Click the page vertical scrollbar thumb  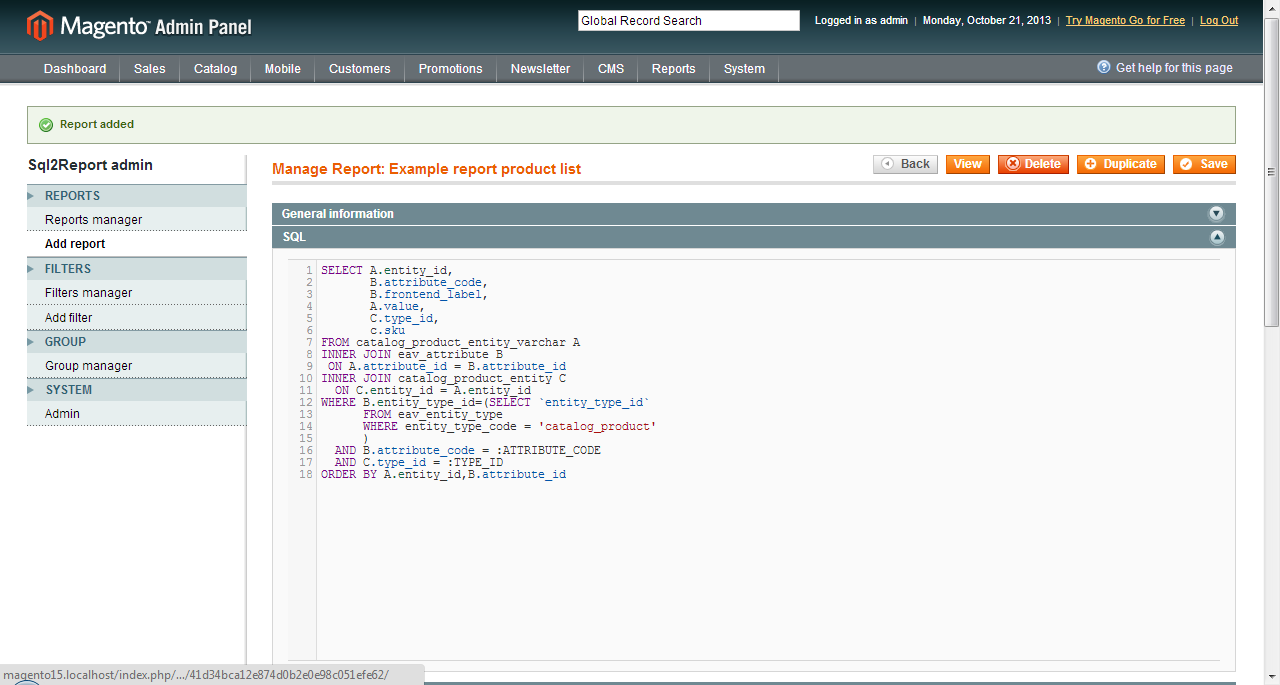[1272, 172]
